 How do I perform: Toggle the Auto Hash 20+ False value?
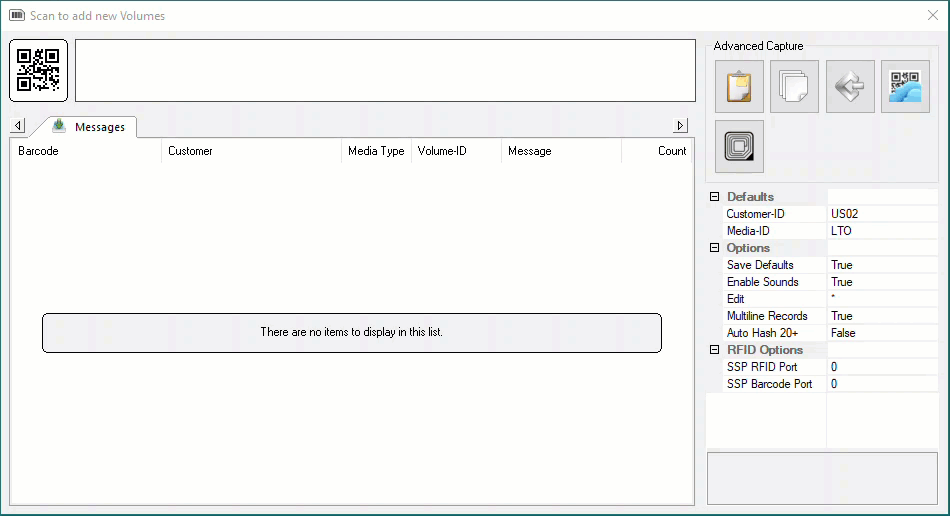point(882,332)
